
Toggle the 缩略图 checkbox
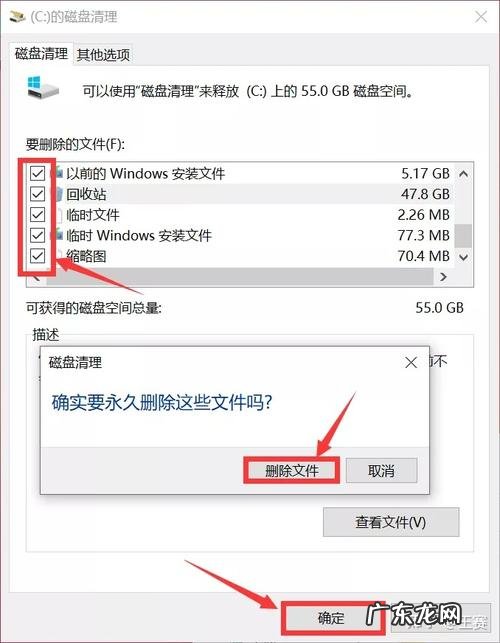point(37,256)
